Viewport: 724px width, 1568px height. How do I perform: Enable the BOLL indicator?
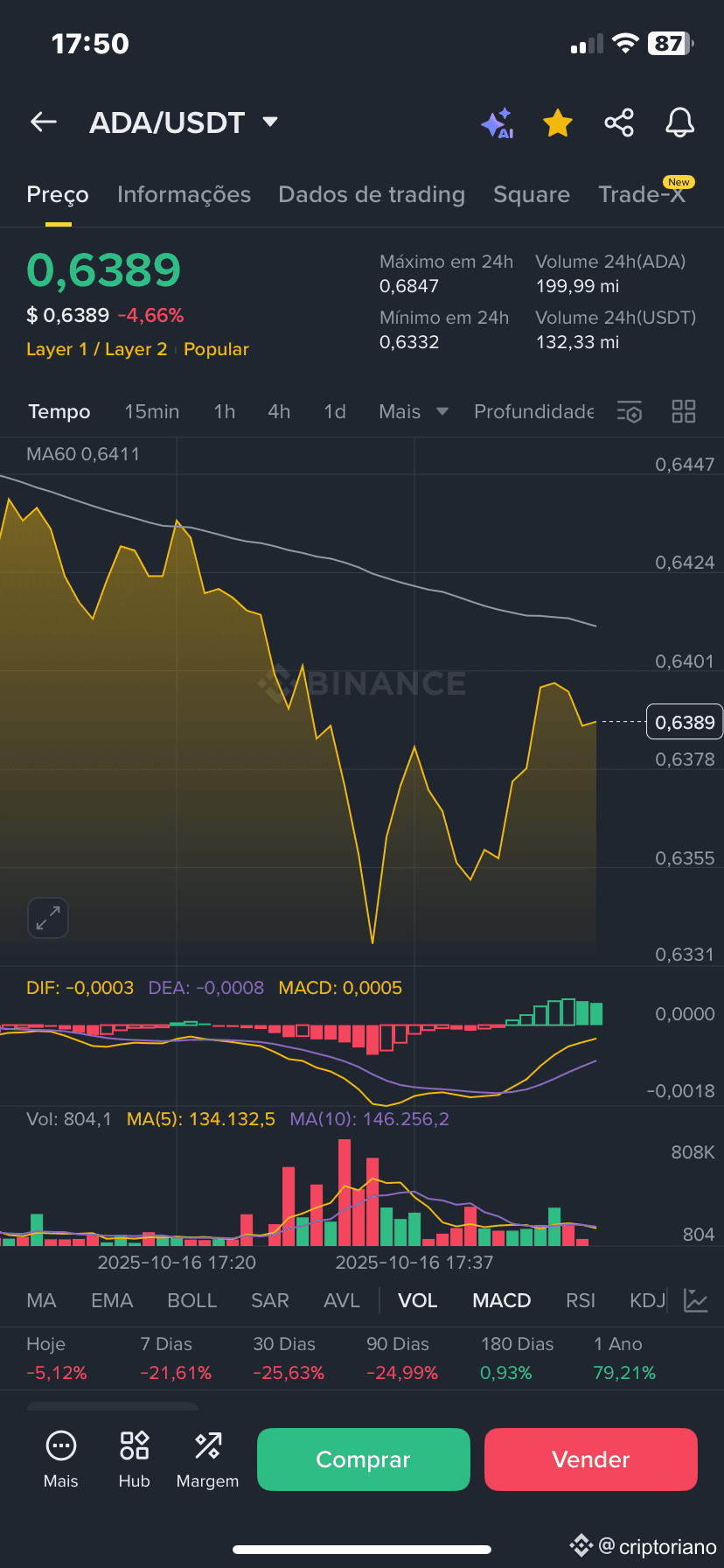191,1300
